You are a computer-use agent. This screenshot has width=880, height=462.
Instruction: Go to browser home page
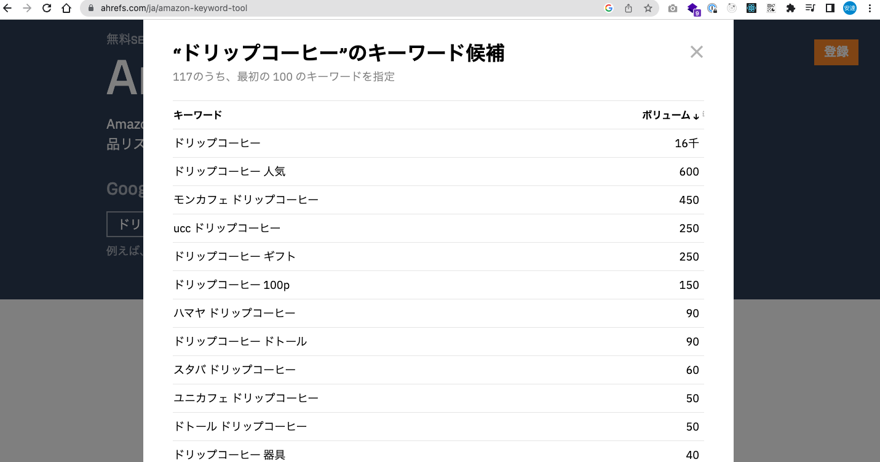[66, 8]
